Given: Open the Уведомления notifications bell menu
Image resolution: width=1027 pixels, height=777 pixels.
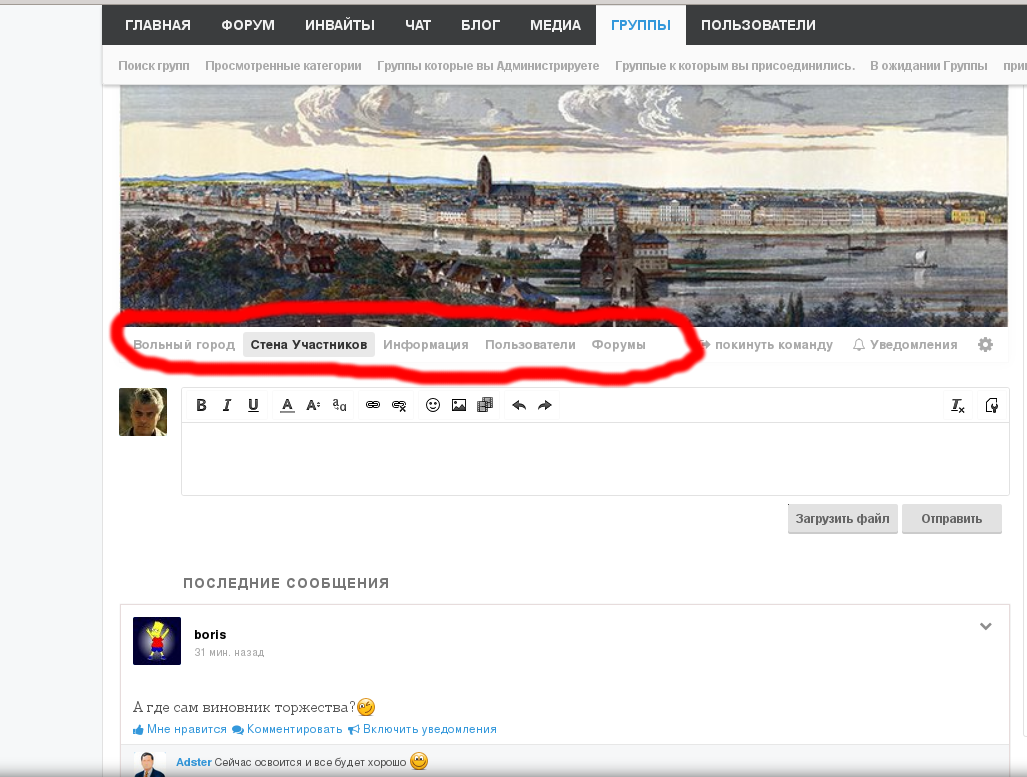Looking at the screenshot, I should click(x=904, y=345).
